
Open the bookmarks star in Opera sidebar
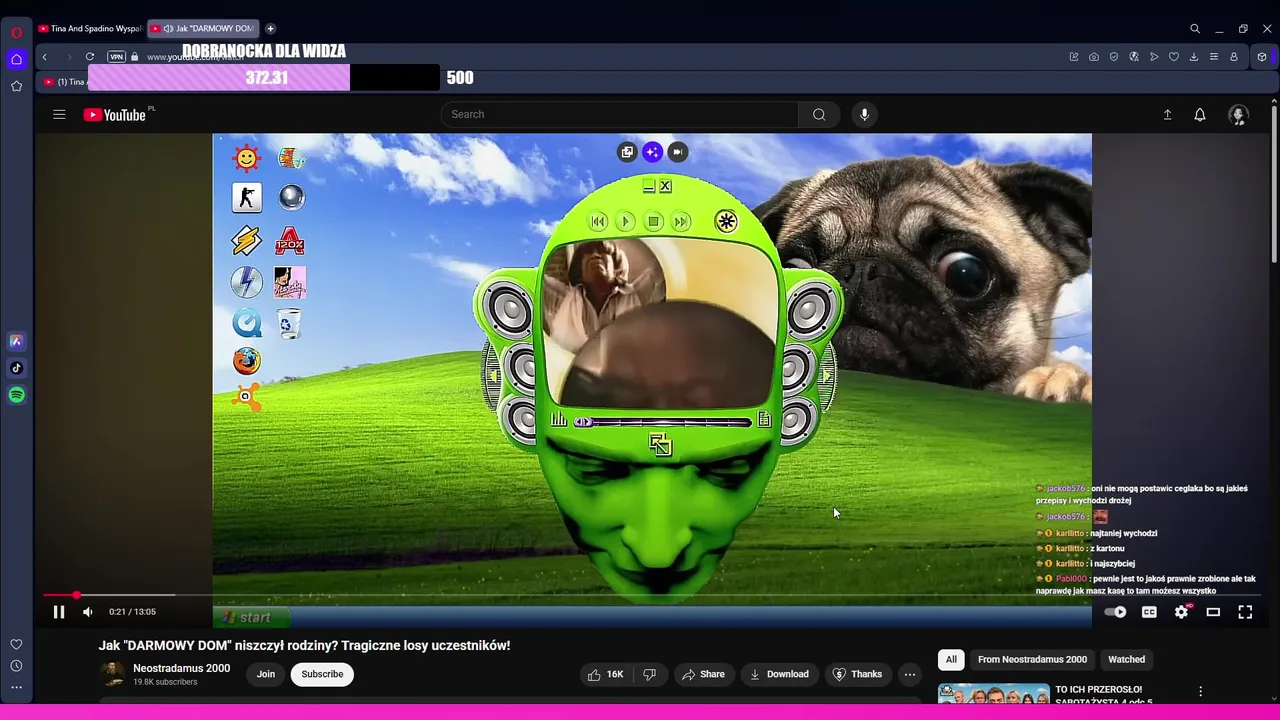tap(16, 86)
